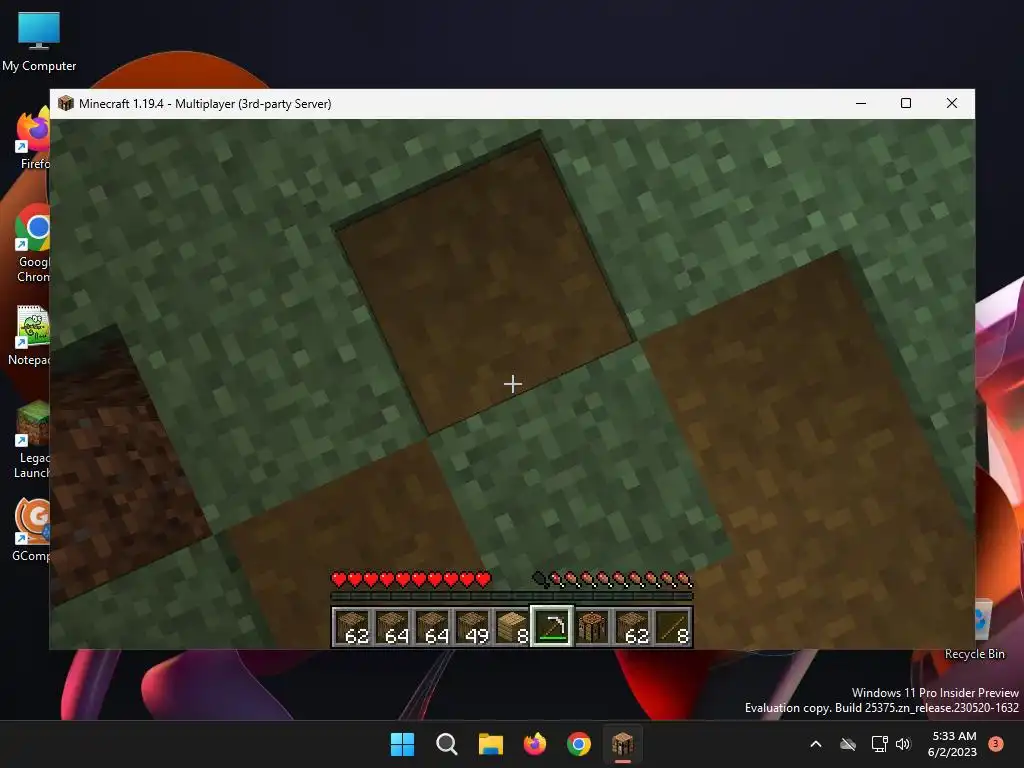This screenshot has width=1024, height=768.
Task: Maximize the Minecraft window
Action: pos(906,103)
